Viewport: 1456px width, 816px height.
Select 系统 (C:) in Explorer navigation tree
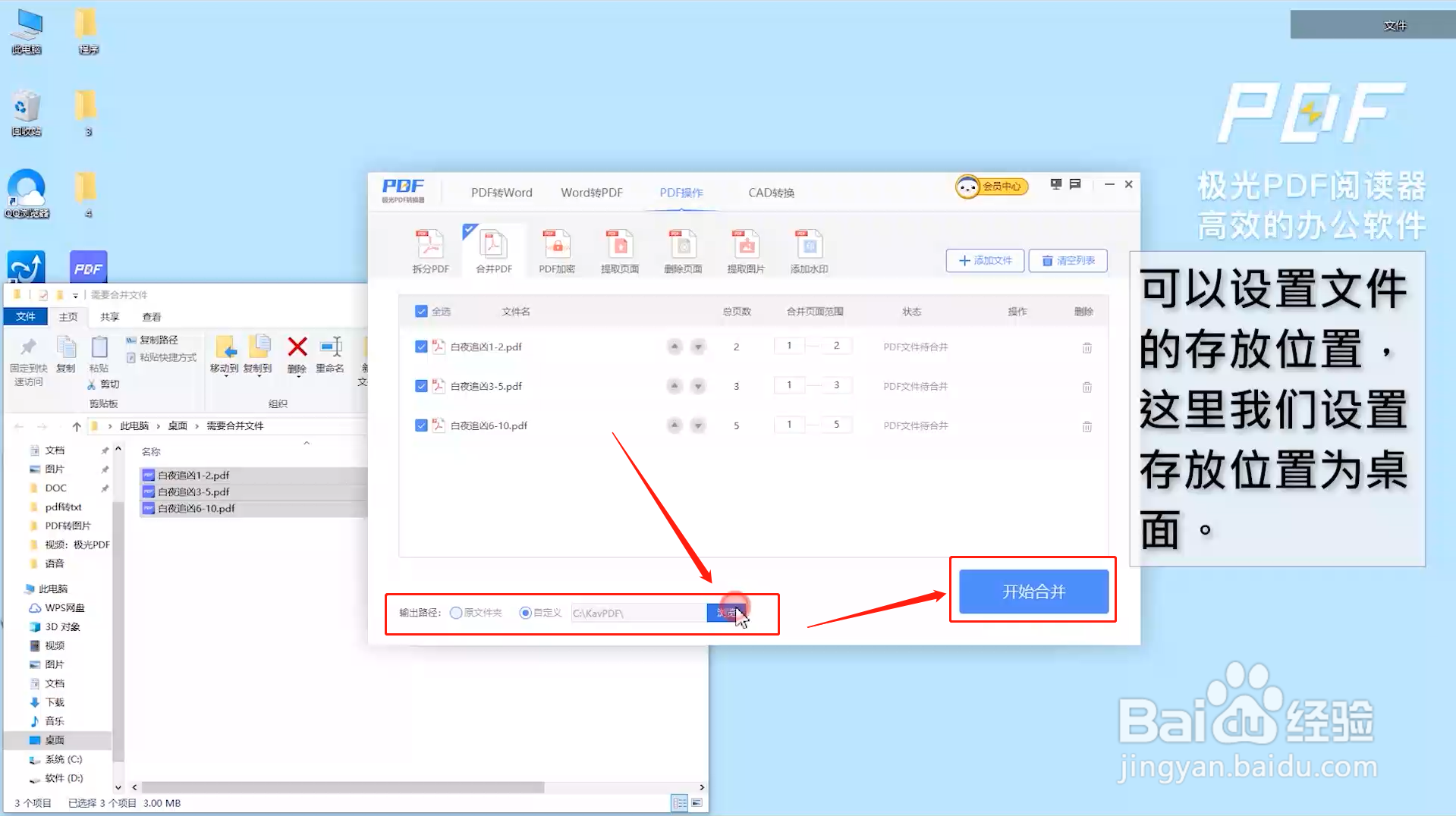coord(63,758)
